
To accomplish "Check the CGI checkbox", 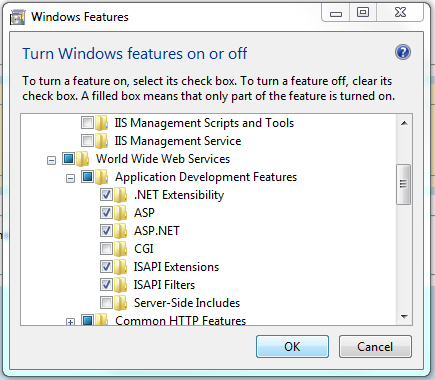I will pyautogui.click(x=106, y=248).
